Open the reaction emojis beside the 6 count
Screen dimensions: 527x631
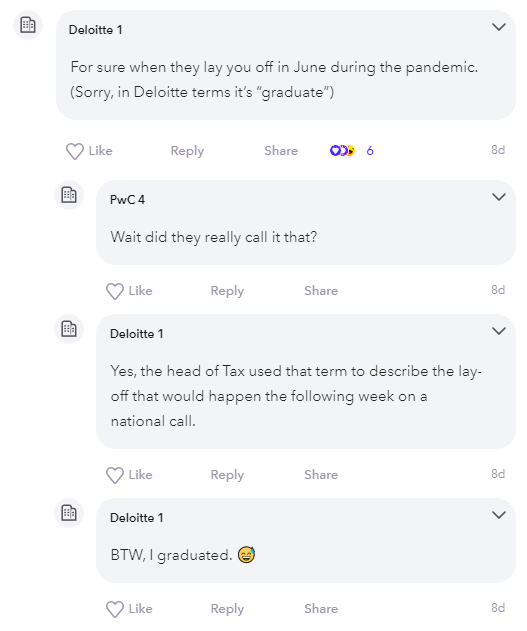pos(342,151)
